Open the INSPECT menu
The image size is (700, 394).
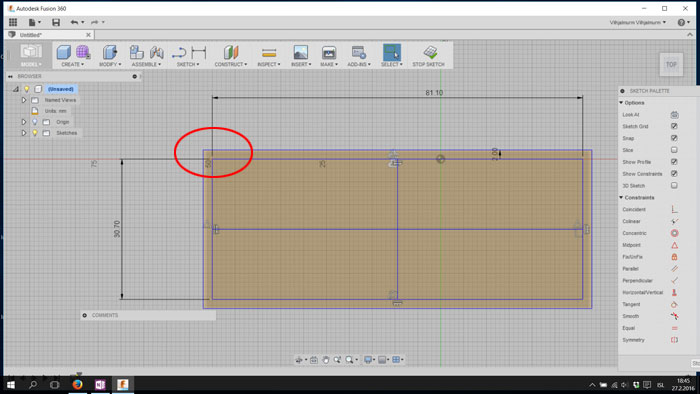[269, 65]
